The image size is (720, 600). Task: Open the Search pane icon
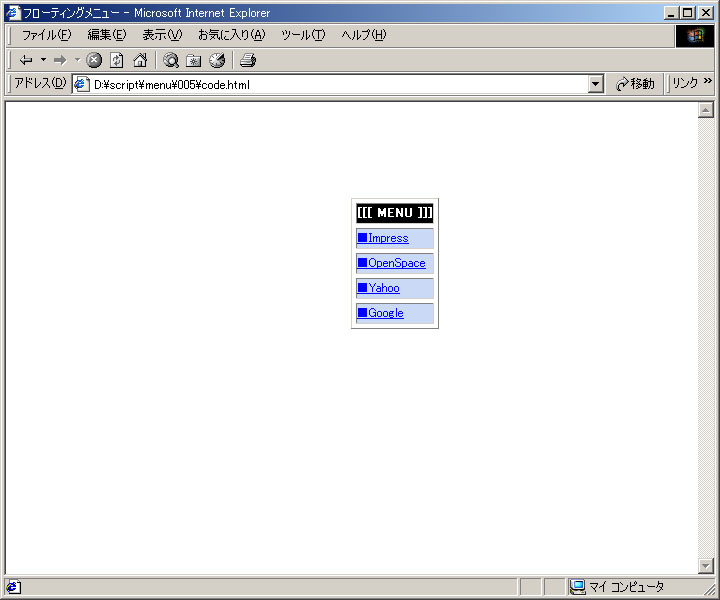[171, 60]
